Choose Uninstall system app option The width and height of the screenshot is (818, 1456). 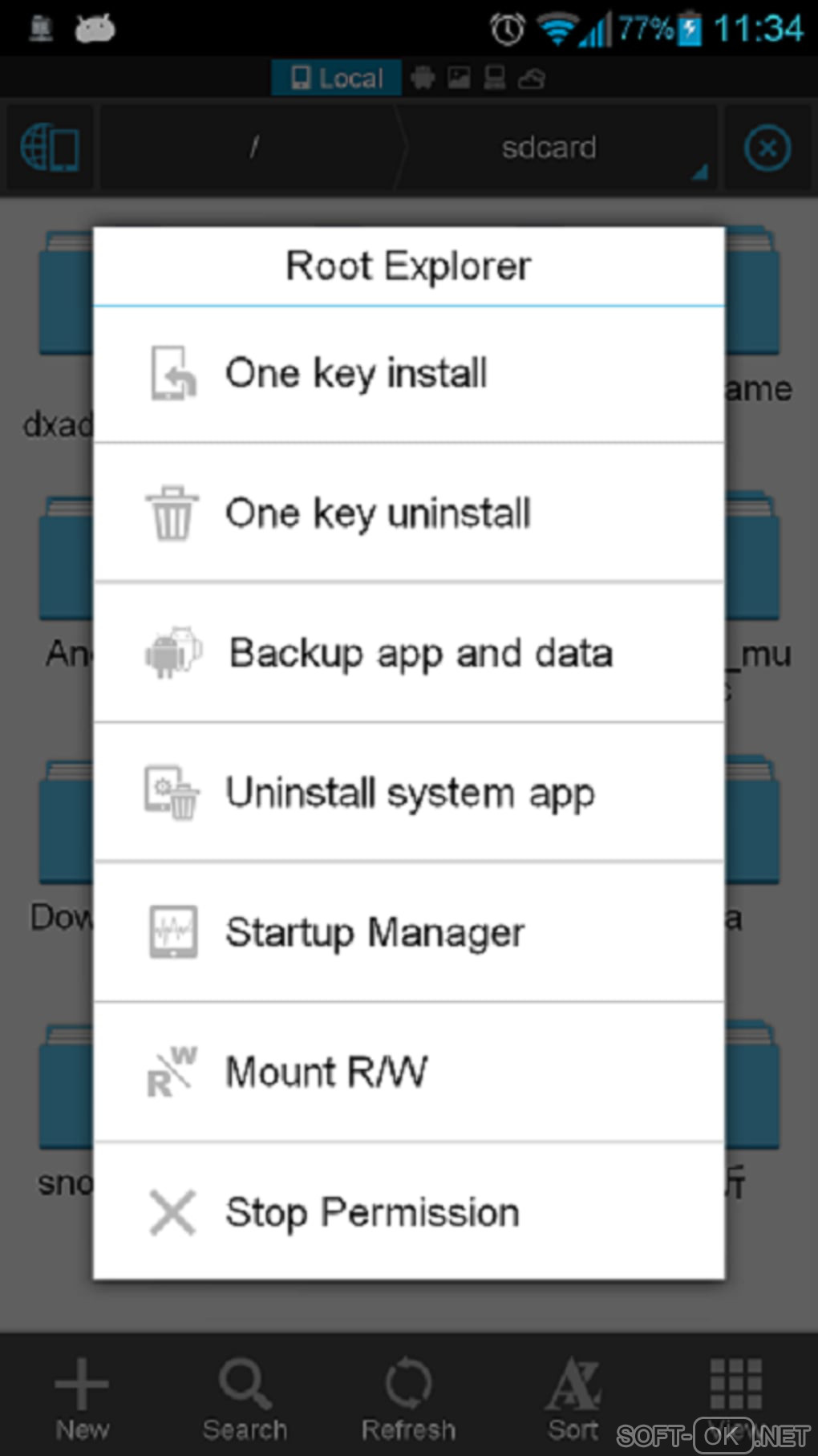(x=409, y=793)
